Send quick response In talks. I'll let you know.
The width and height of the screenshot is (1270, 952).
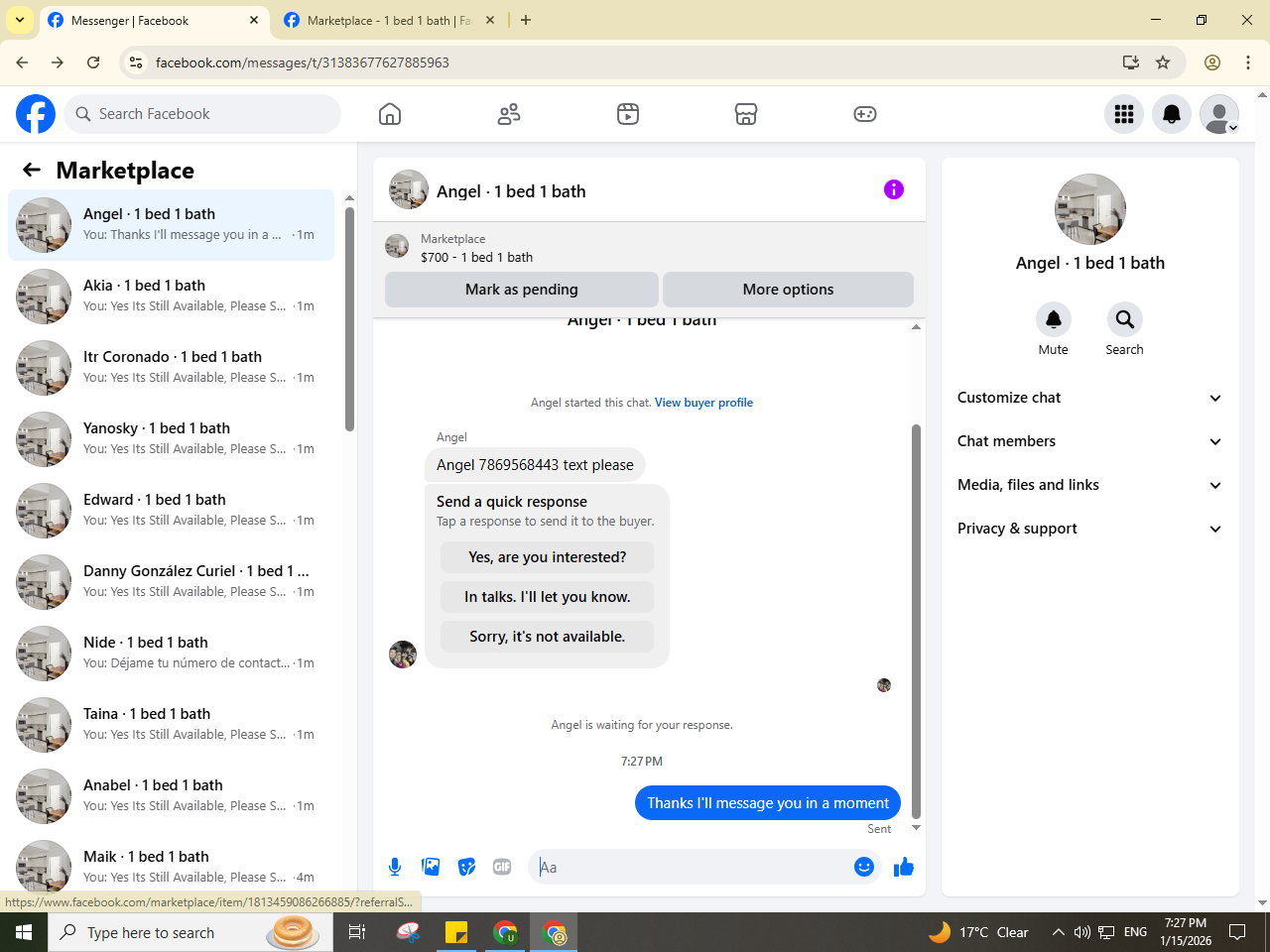coord(548,597)
